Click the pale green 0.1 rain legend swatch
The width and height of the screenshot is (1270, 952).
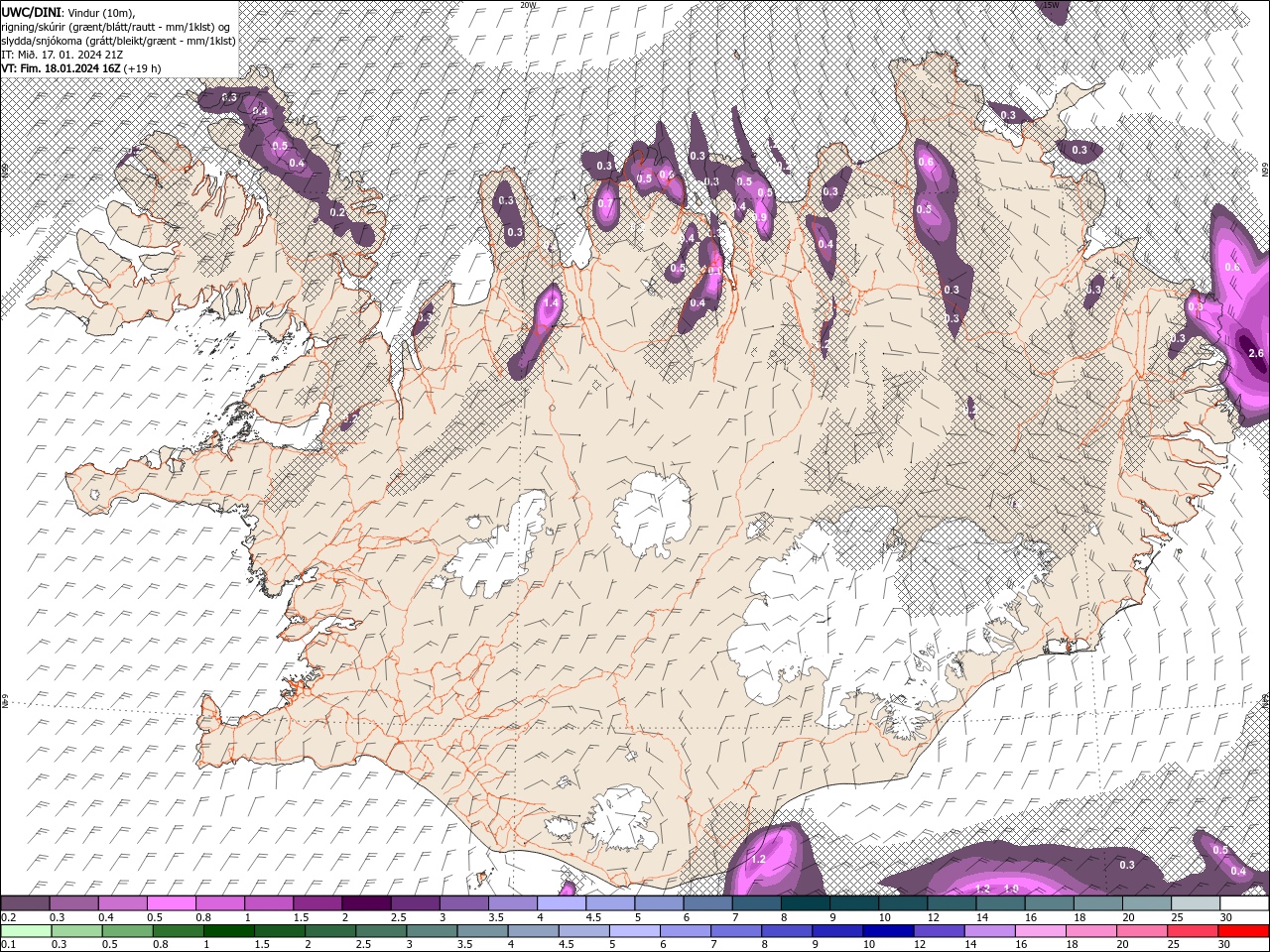[x=25, y=931]
